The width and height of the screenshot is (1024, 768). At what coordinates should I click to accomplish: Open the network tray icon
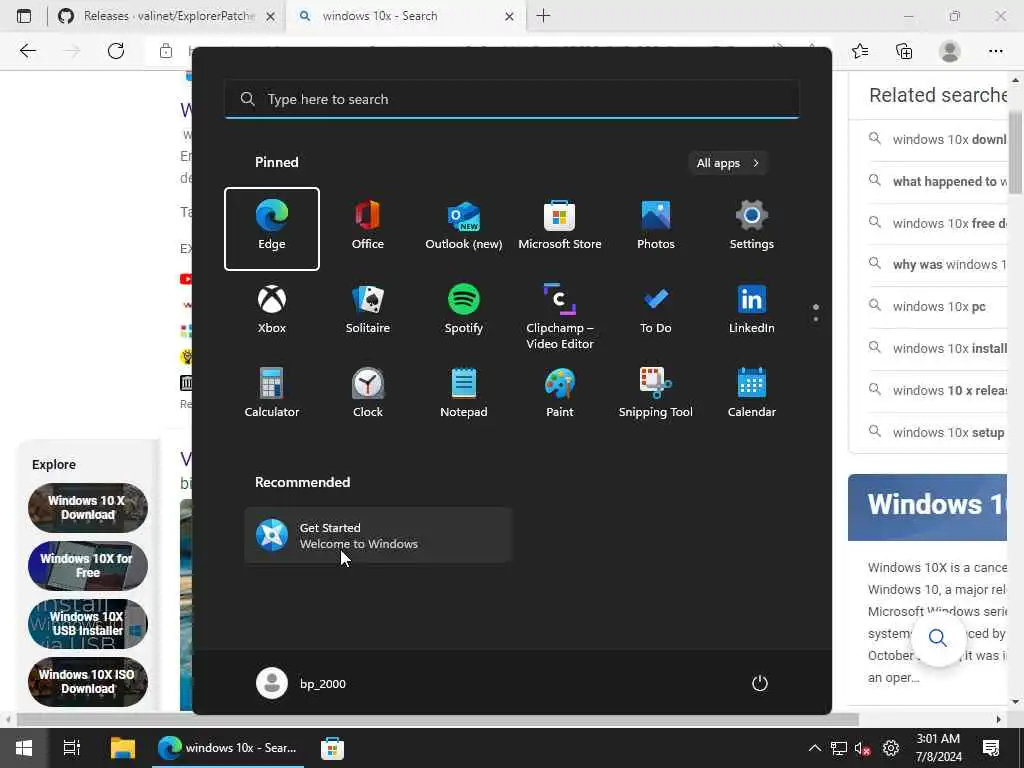click(x=839, y=748)
